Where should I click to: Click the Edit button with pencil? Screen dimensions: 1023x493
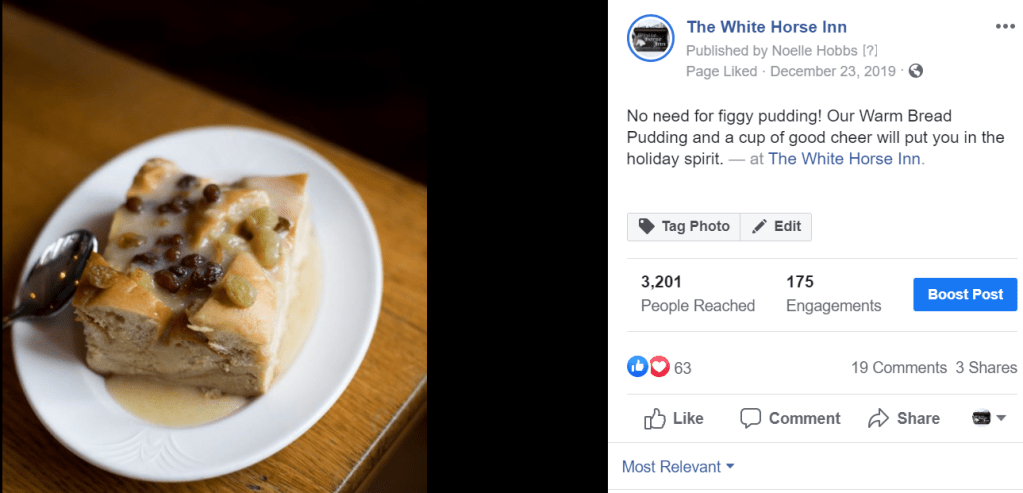(x=776, y=226)
